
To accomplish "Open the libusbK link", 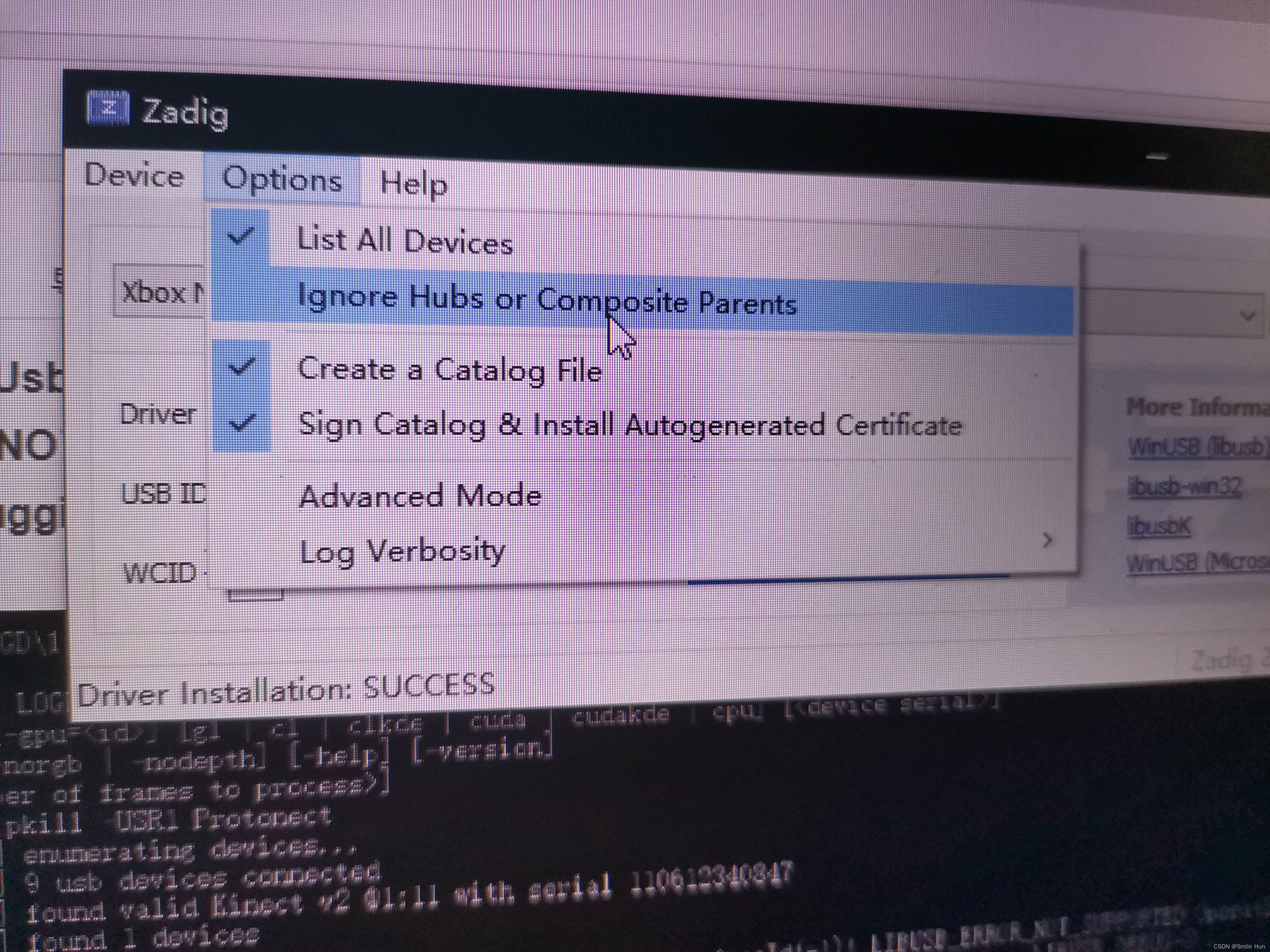I will coord(1159,526).
